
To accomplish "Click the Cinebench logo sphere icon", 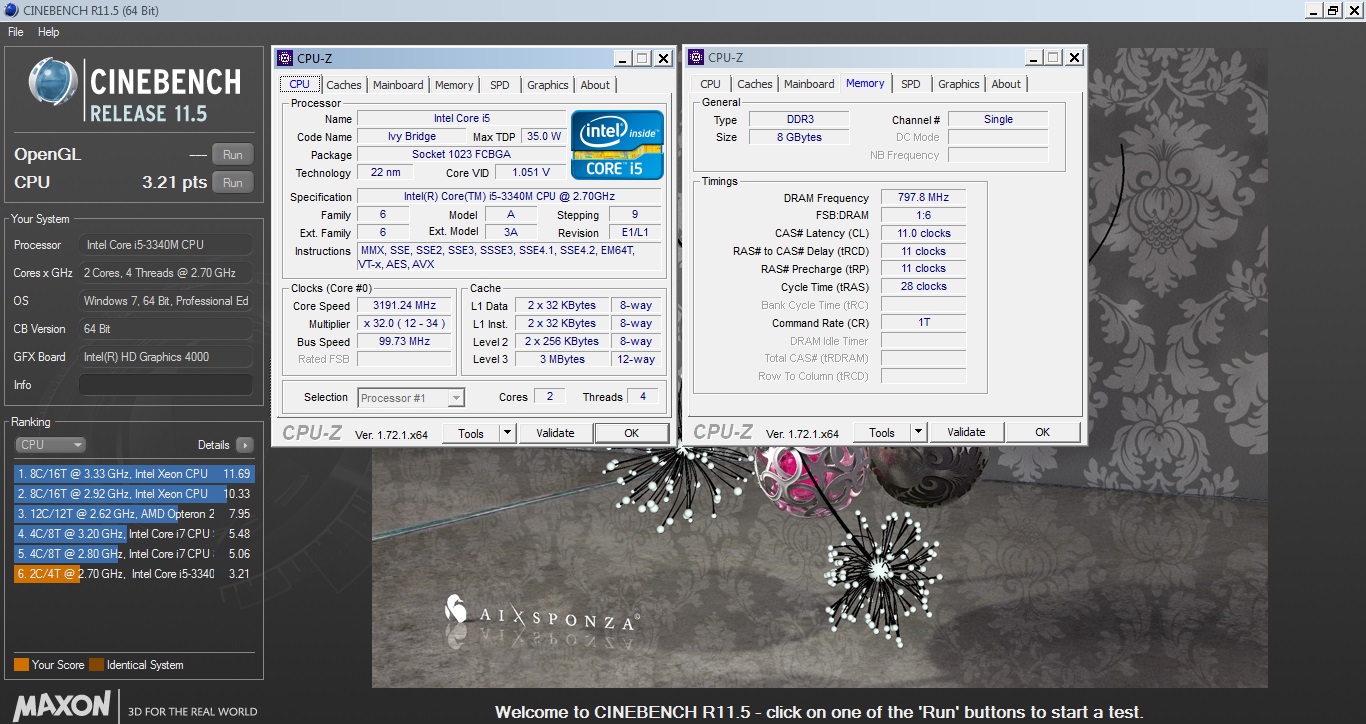I will [53, 82].
